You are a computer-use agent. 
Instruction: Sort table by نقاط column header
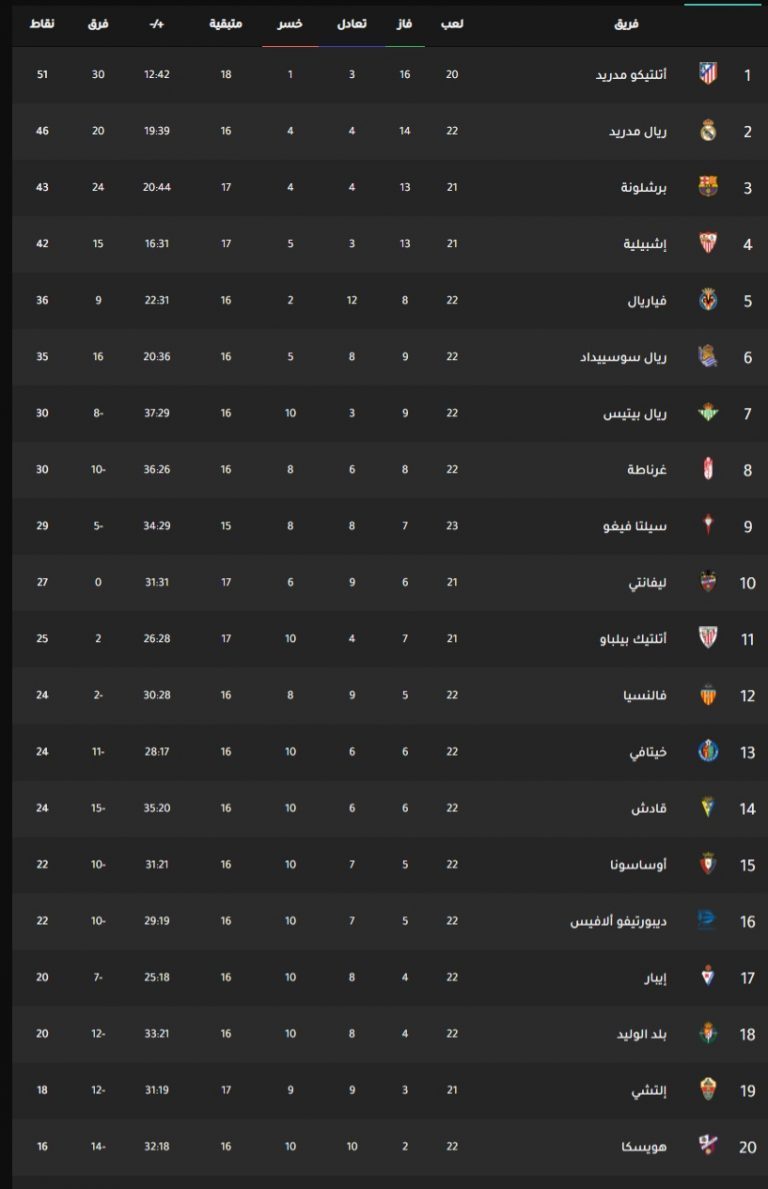click(x=42, y=24)
